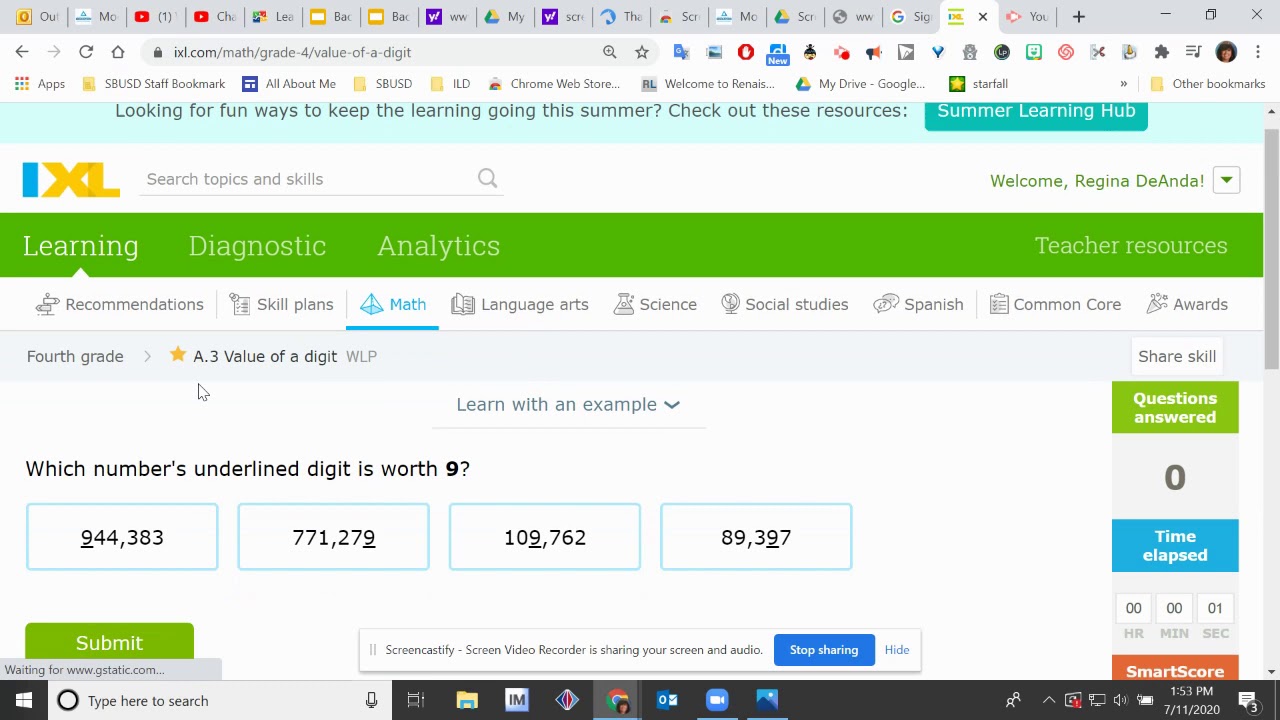Open the Recommendations section
This screenshot has height=720, width=1280.
coord(119,304)
